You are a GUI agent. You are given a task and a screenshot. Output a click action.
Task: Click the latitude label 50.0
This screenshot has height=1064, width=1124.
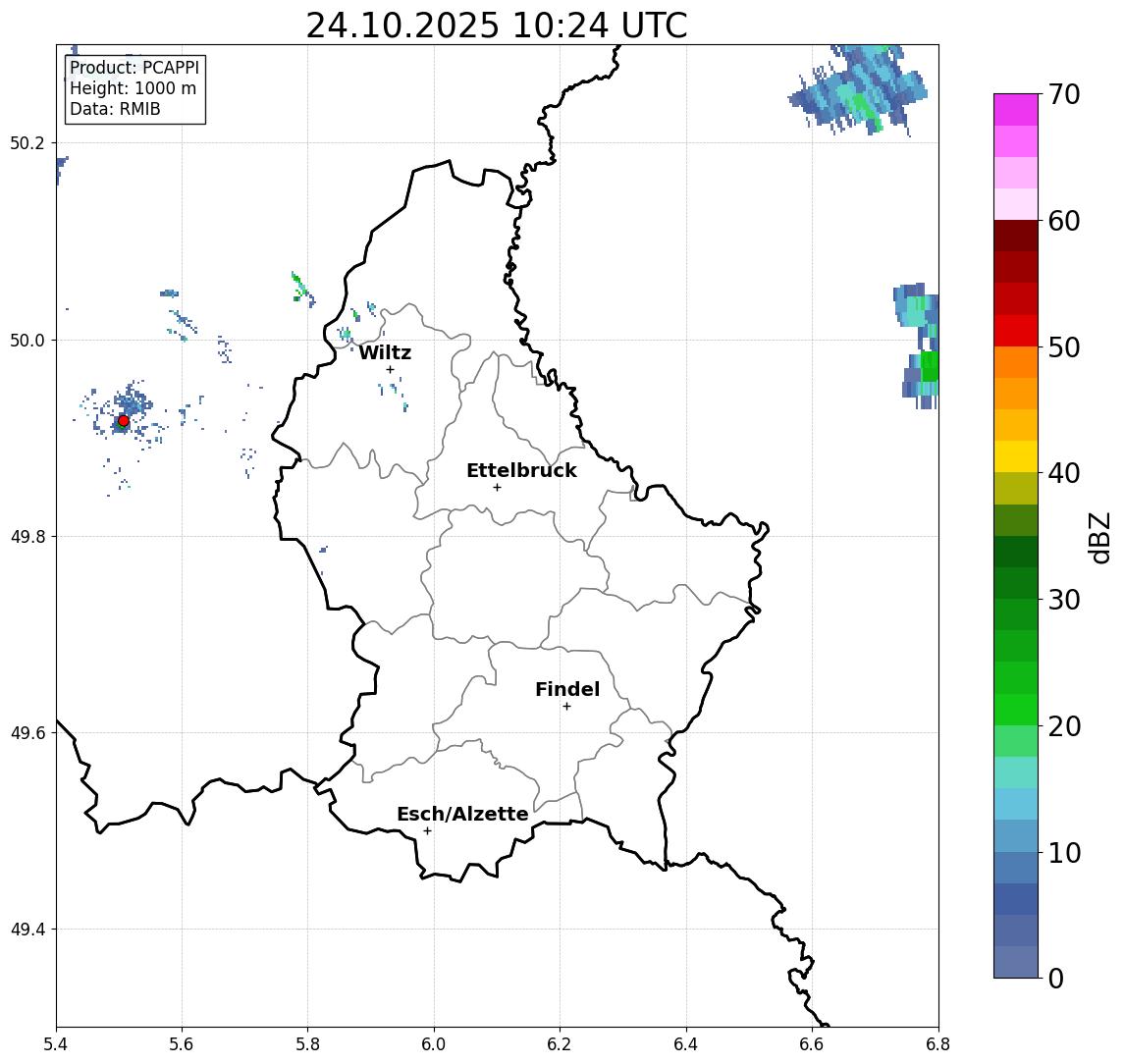(27, 340)
